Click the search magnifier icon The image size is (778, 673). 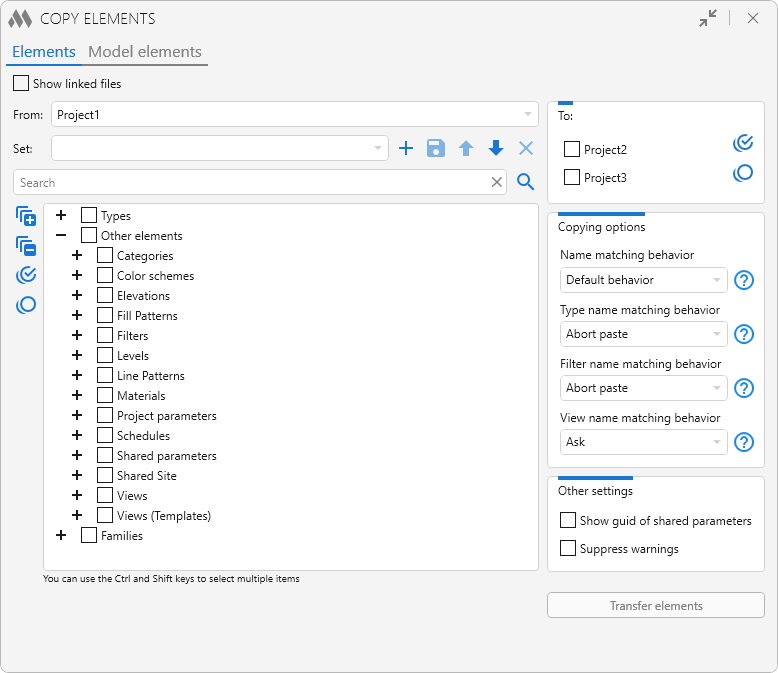click(x=526, y=182)
